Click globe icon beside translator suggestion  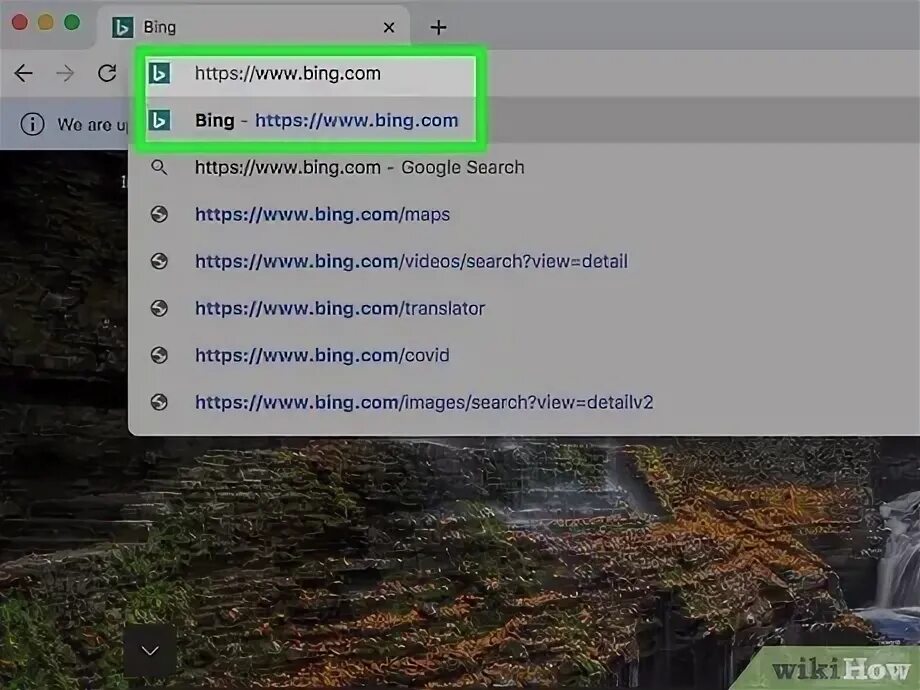(x=159, y=308)
